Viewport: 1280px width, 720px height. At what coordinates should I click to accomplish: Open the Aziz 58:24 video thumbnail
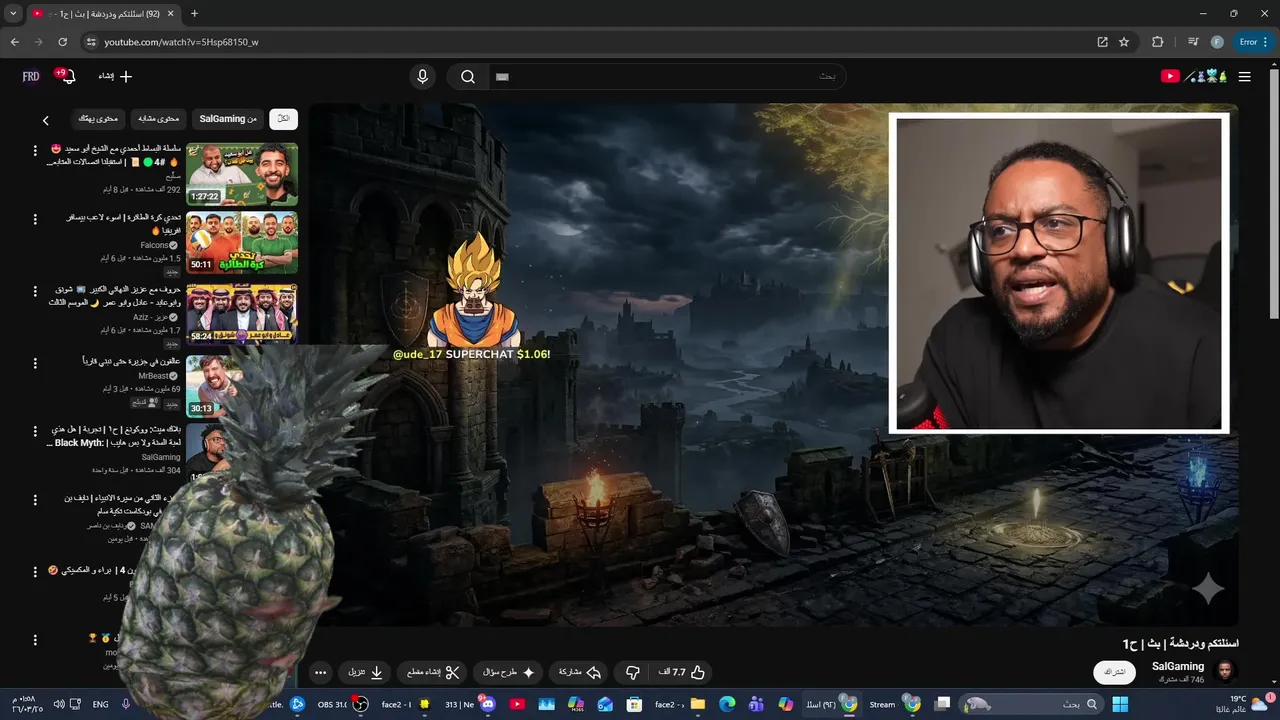[x=242, y=313]
